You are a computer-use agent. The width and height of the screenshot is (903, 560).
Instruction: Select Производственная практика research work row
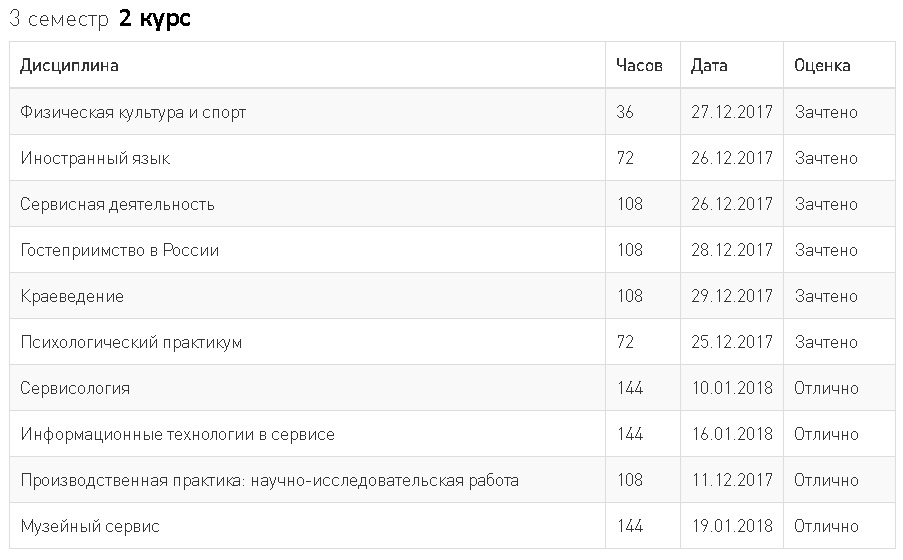coord(269,480)
